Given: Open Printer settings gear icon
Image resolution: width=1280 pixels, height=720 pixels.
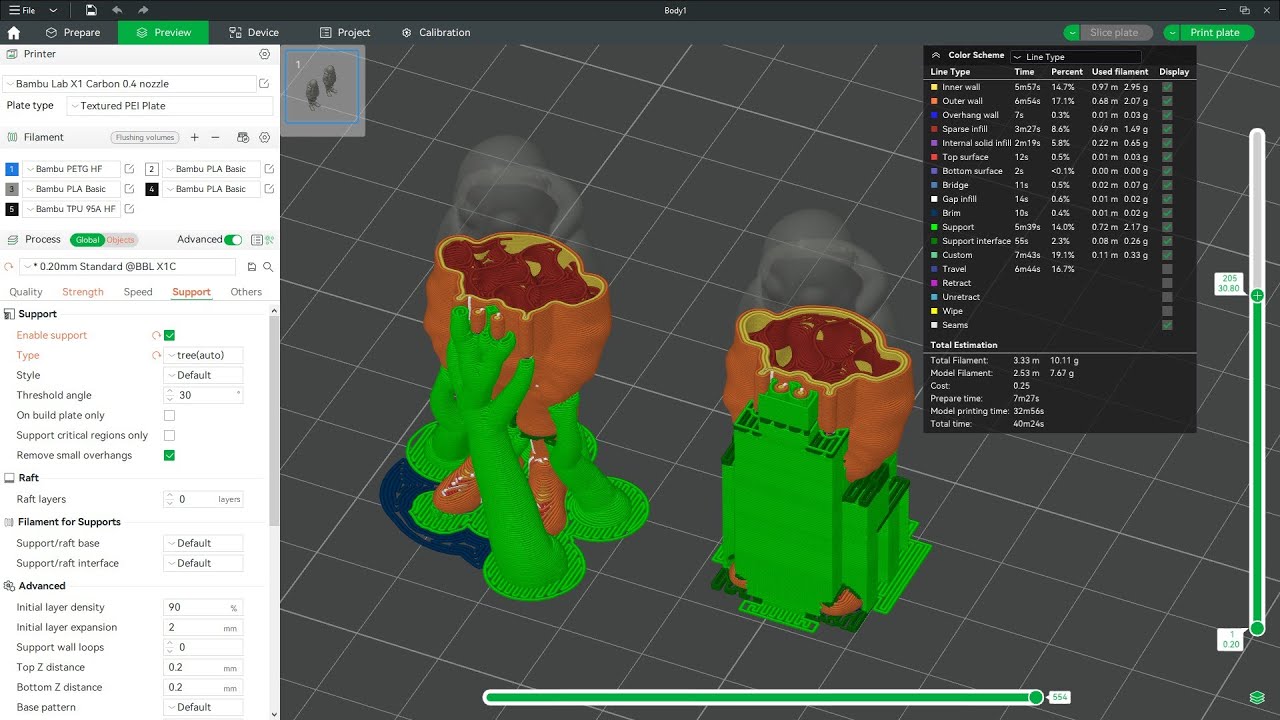Looking at the screenshot, I should 264,54.
